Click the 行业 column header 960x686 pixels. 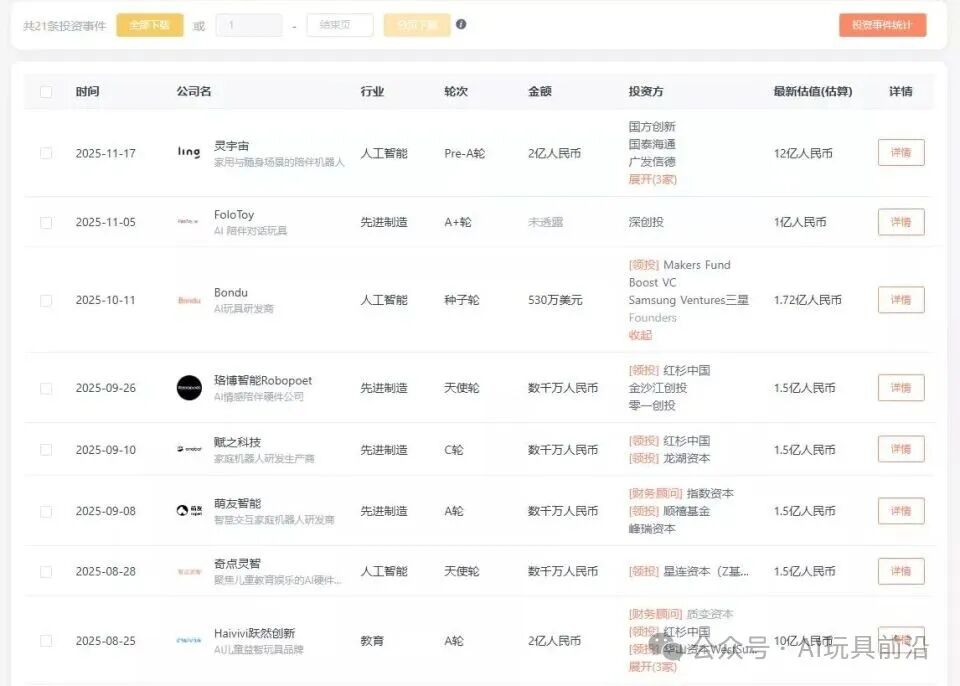pos(372,91)
